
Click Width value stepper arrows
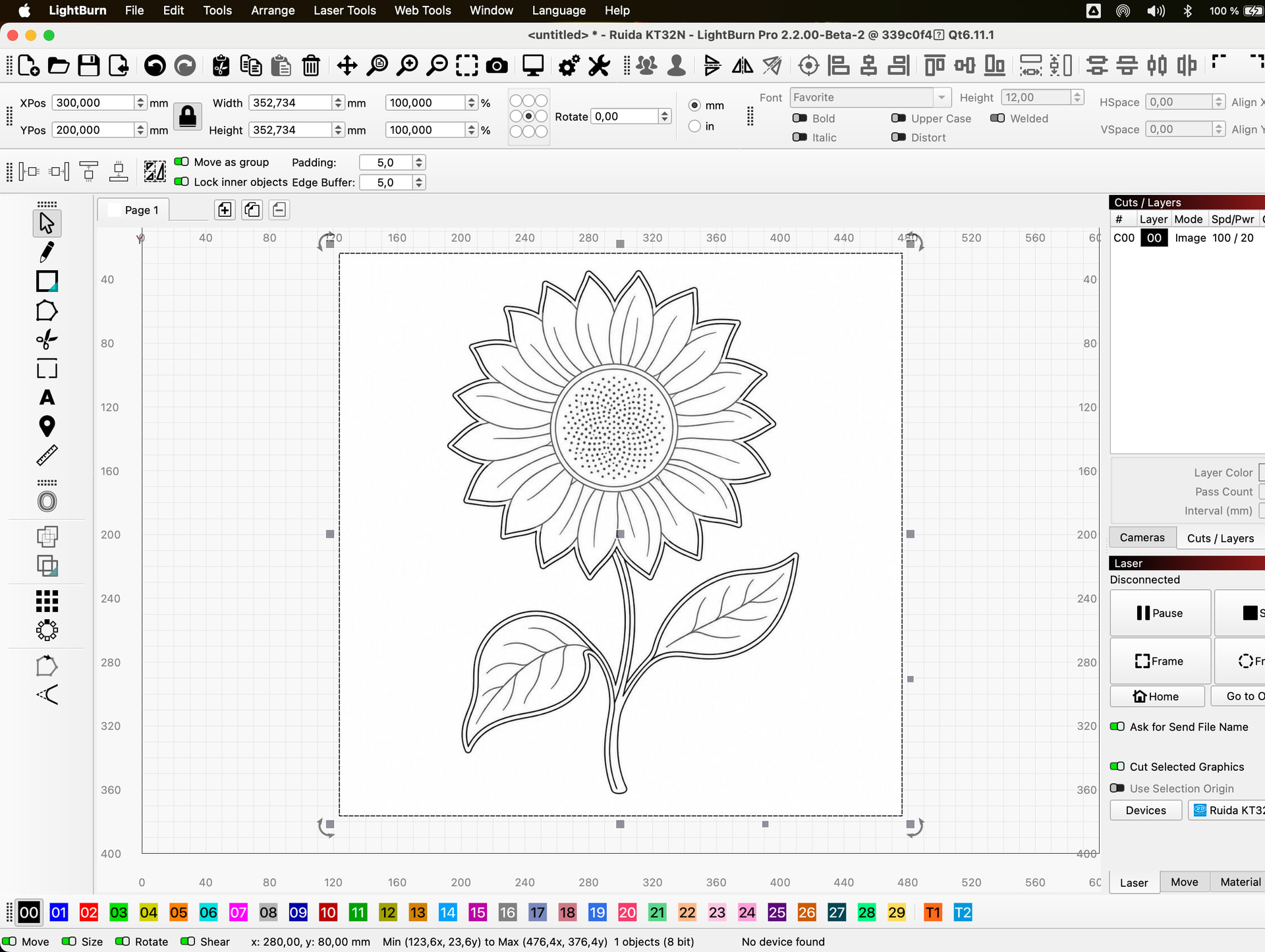point(338,102)
